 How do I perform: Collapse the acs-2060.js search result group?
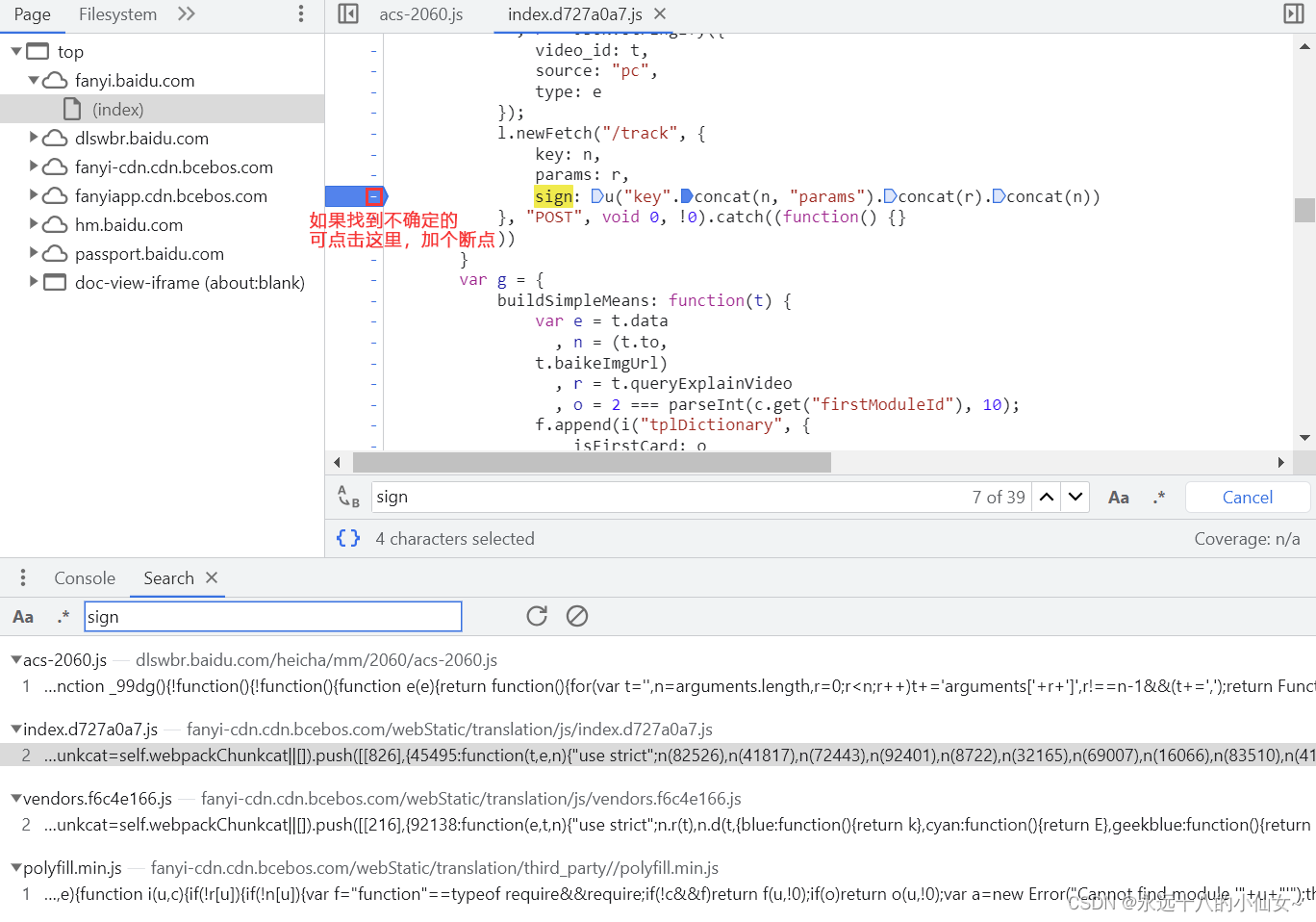pyautogui.click(x=16, y=659)
